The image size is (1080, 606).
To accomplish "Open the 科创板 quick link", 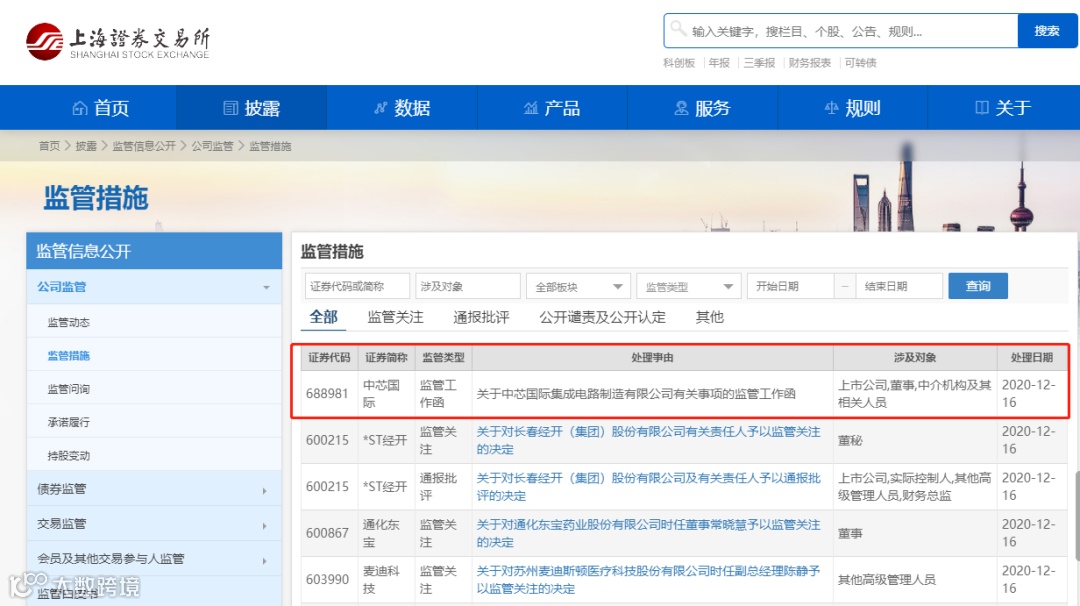I will [x=679, y=63].
